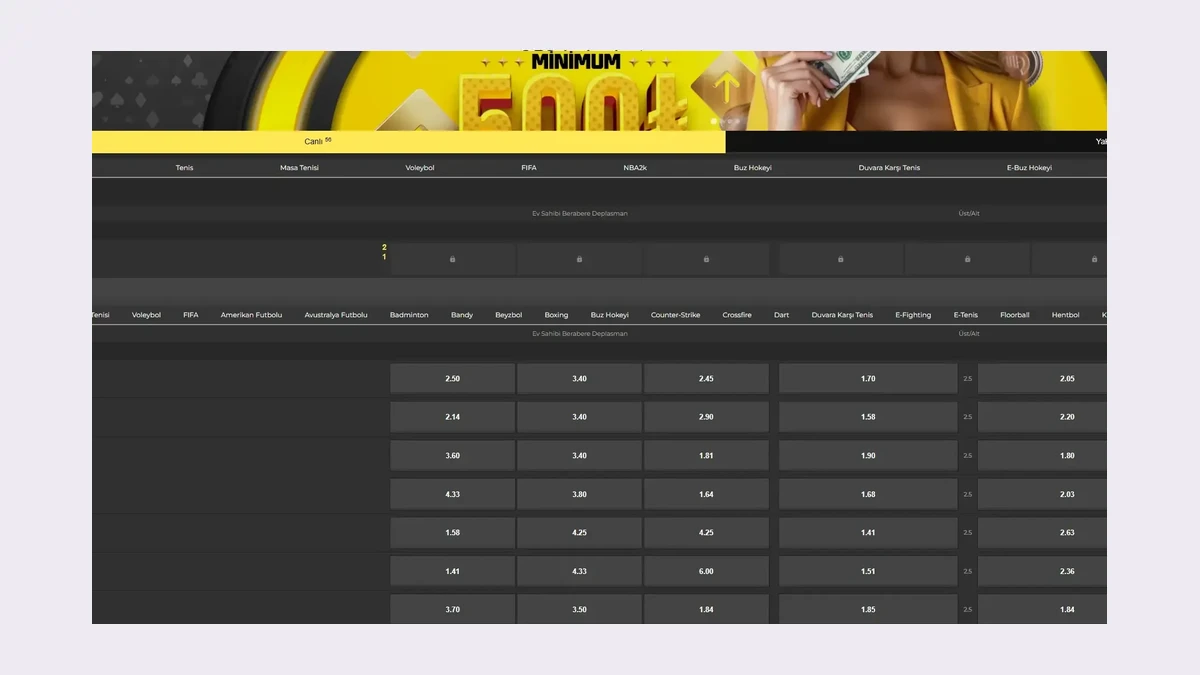
Task: Switch to the Masa Tenisi live category
Action: [299, 168]
